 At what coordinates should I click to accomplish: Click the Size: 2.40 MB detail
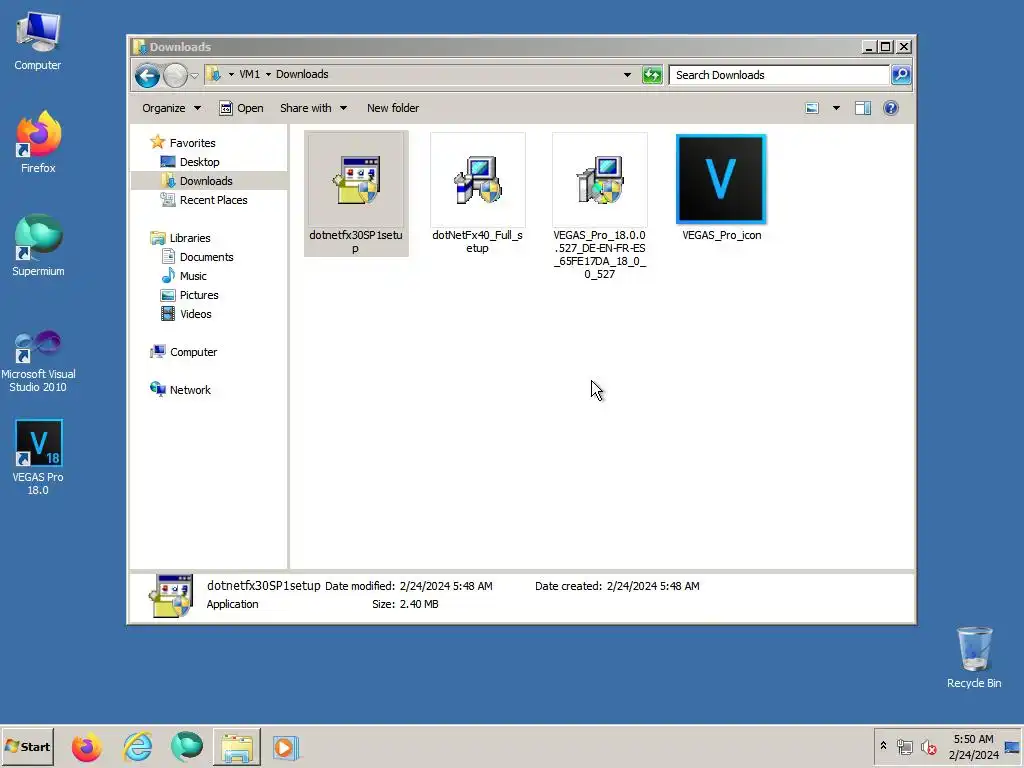(405, 604)
